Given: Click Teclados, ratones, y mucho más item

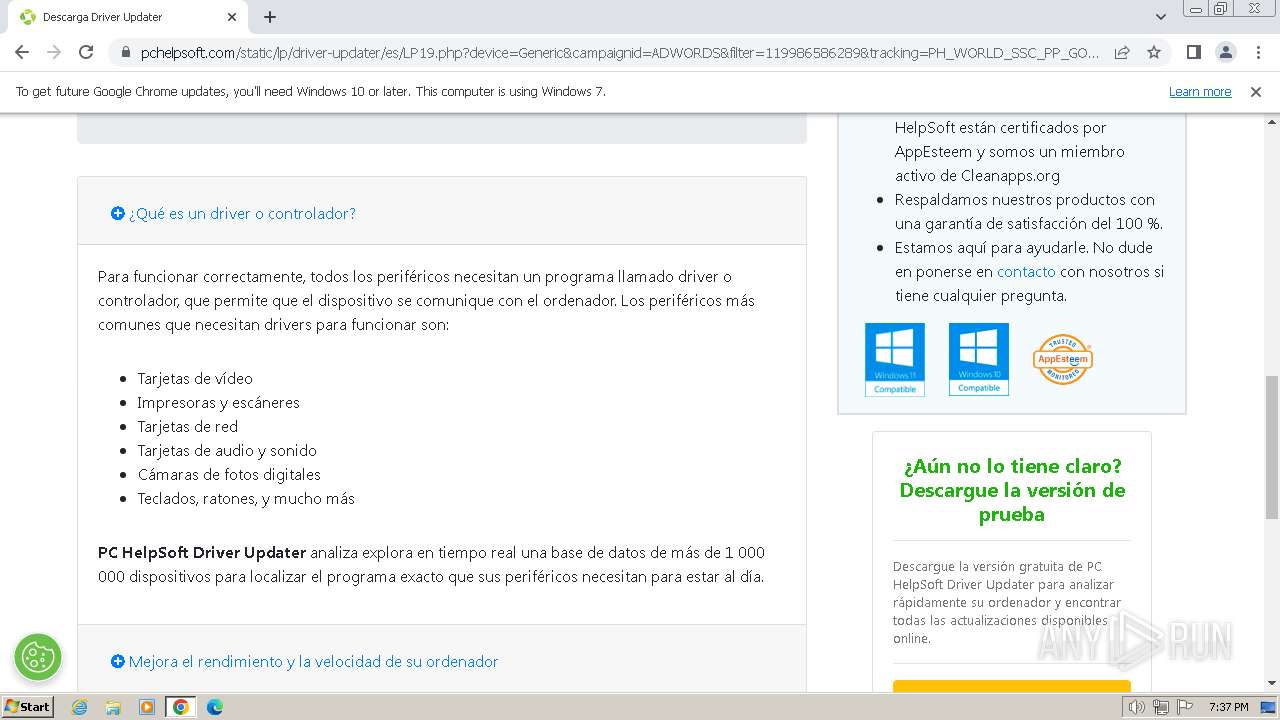Looking at the screenshot, I should point(246,498).
